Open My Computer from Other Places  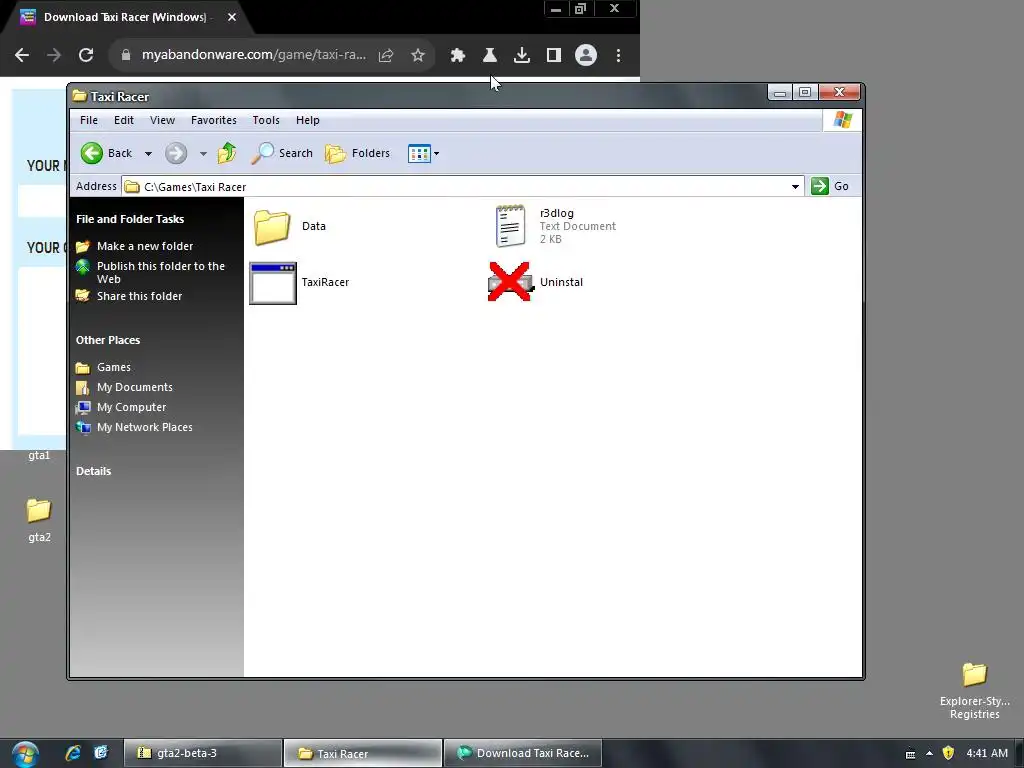coord(121,408)
